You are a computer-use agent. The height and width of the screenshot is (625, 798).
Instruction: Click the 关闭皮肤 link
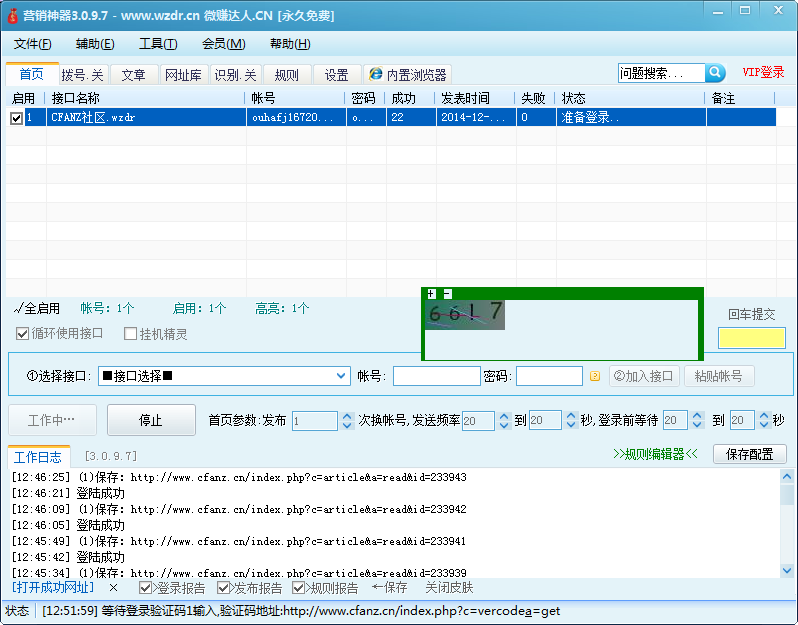(449, 588)
